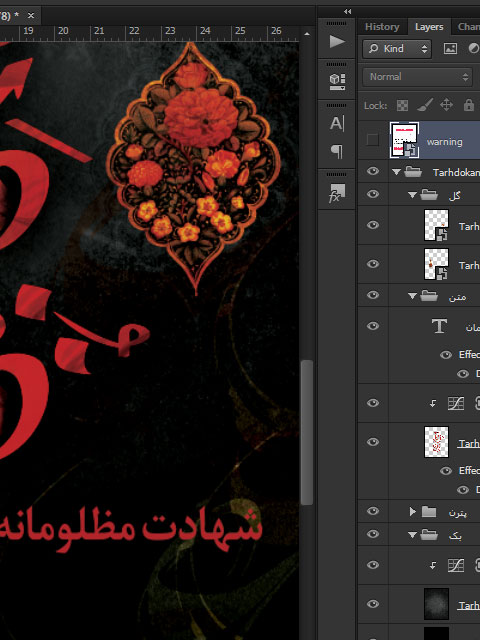480x640 pixels.
Task: Open the Character panel icon
Action: [337, 123]
